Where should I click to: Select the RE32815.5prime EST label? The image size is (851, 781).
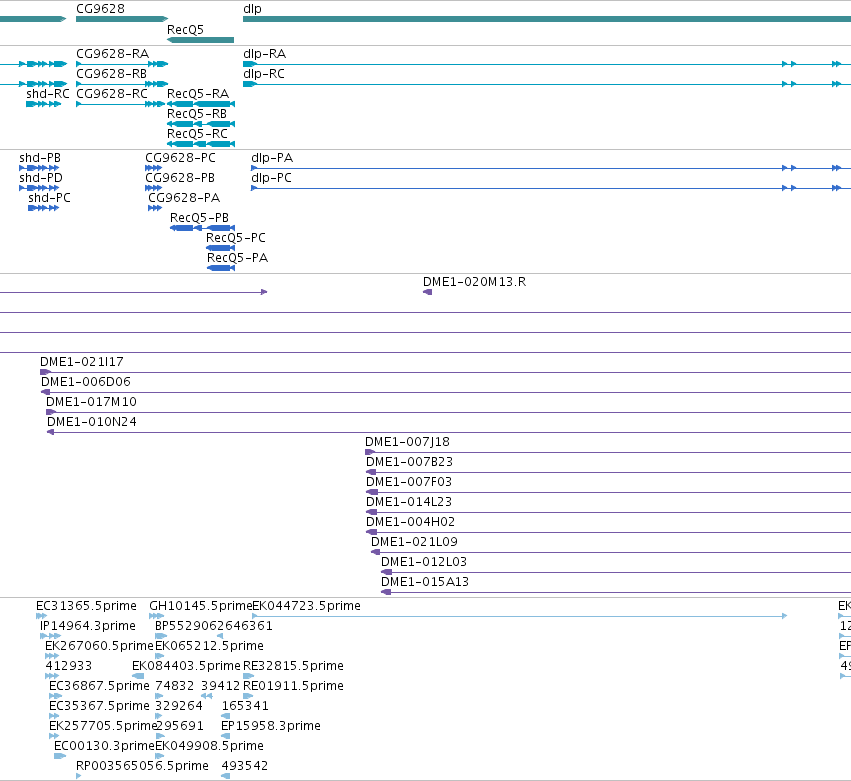(x=293, y=666)
